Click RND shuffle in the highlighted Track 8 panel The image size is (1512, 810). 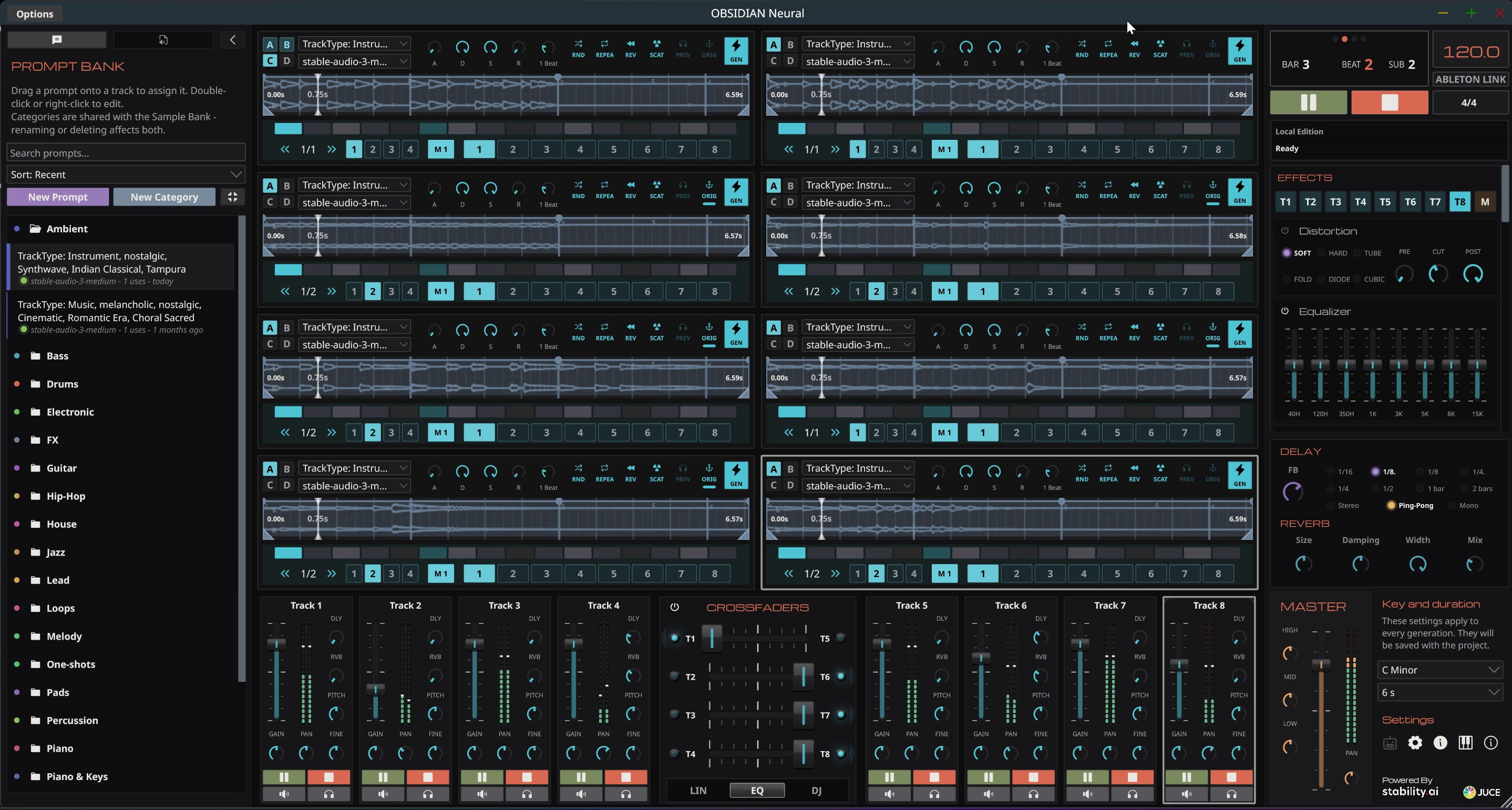1082,473
